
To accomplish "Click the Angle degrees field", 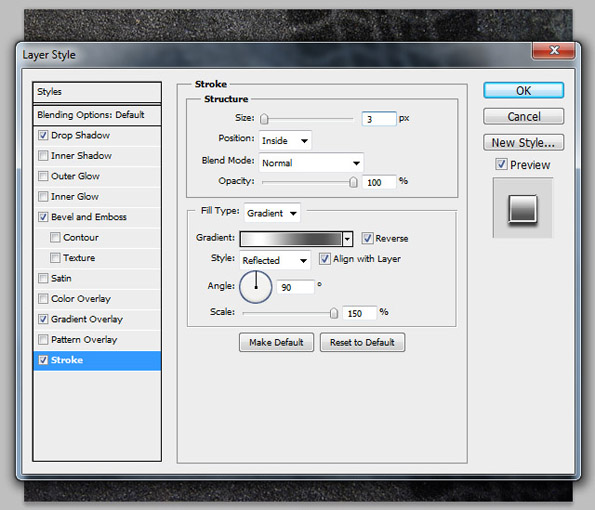I will click(295, 287).
